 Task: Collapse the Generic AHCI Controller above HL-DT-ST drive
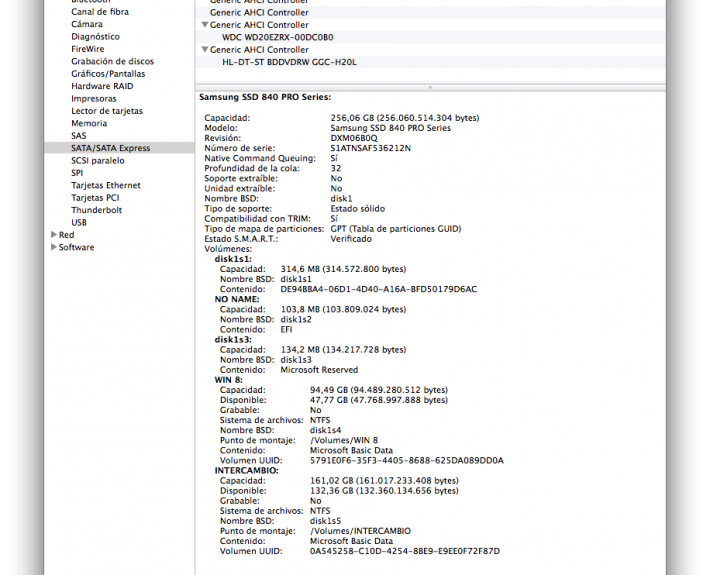205,49
